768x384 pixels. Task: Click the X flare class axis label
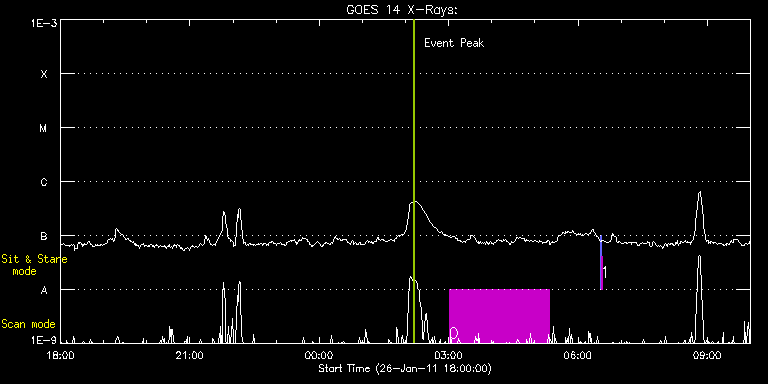(44, 74)
